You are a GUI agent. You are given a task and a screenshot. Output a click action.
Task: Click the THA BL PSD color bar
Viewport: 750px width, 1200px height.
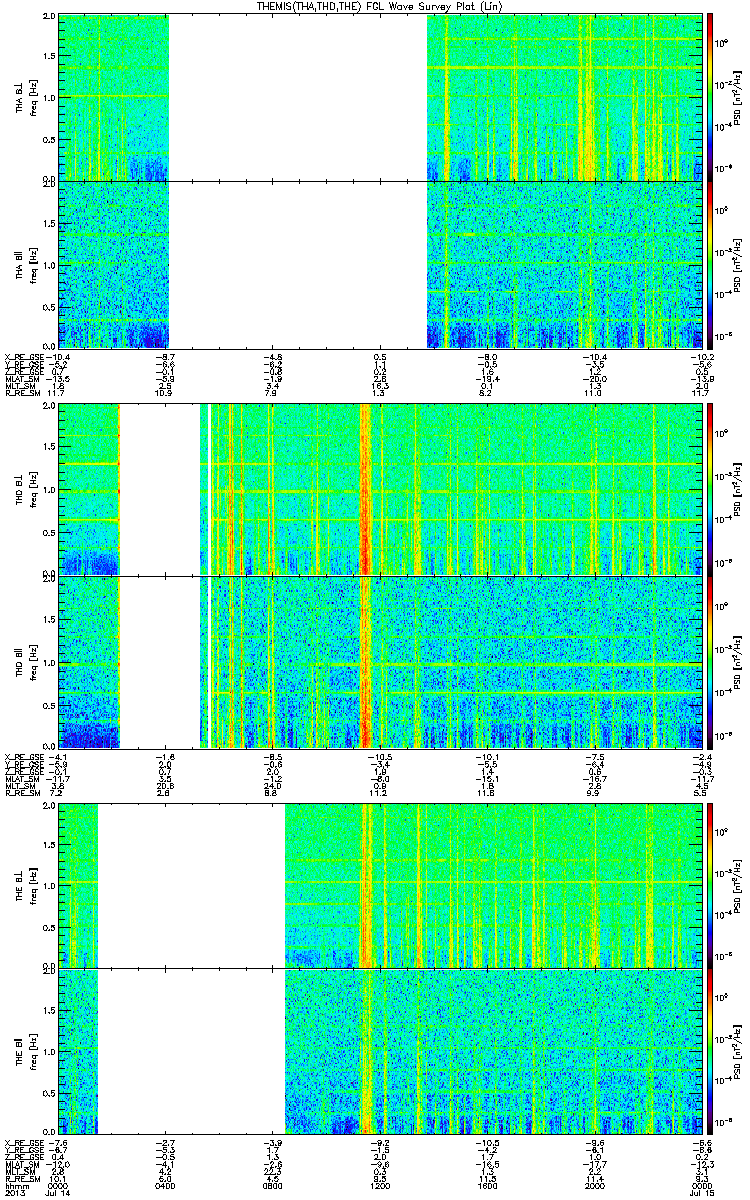(710, 97)
